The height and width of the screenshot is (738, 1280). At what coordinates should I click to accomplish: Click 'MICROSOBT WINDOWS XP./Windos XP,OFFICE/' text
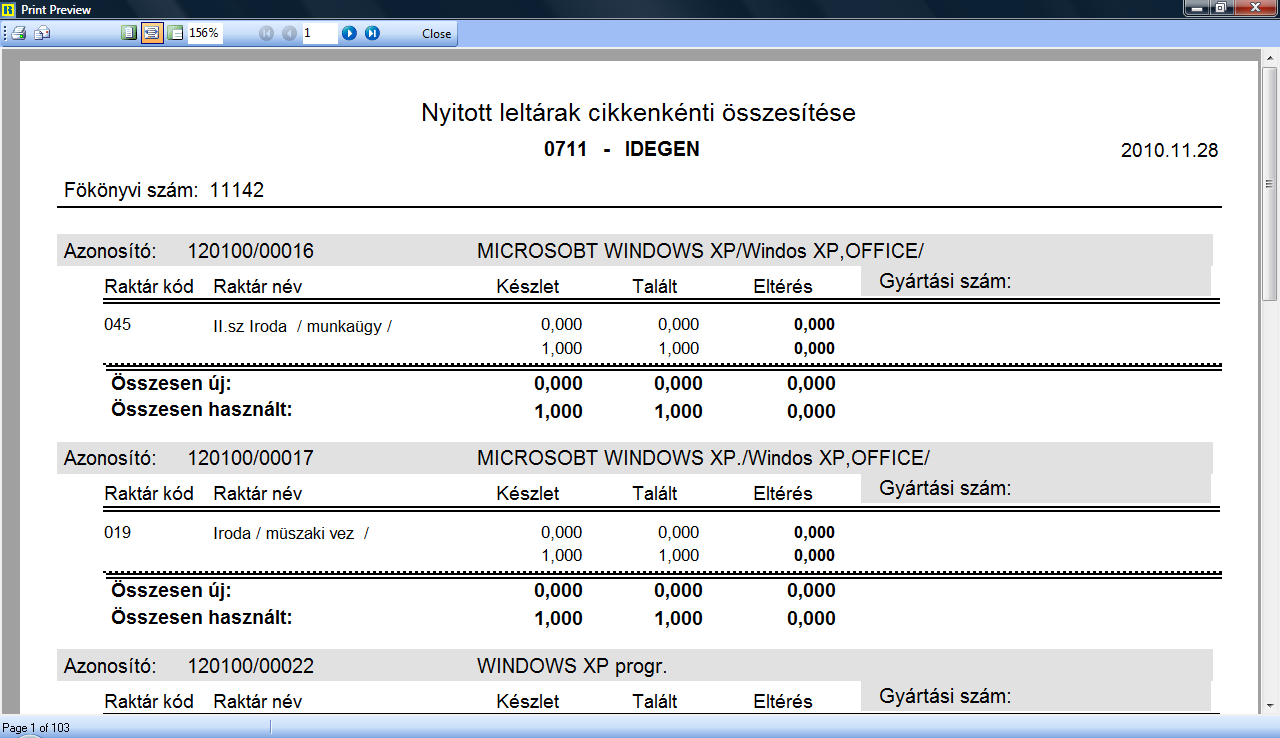tap(703, 458)
